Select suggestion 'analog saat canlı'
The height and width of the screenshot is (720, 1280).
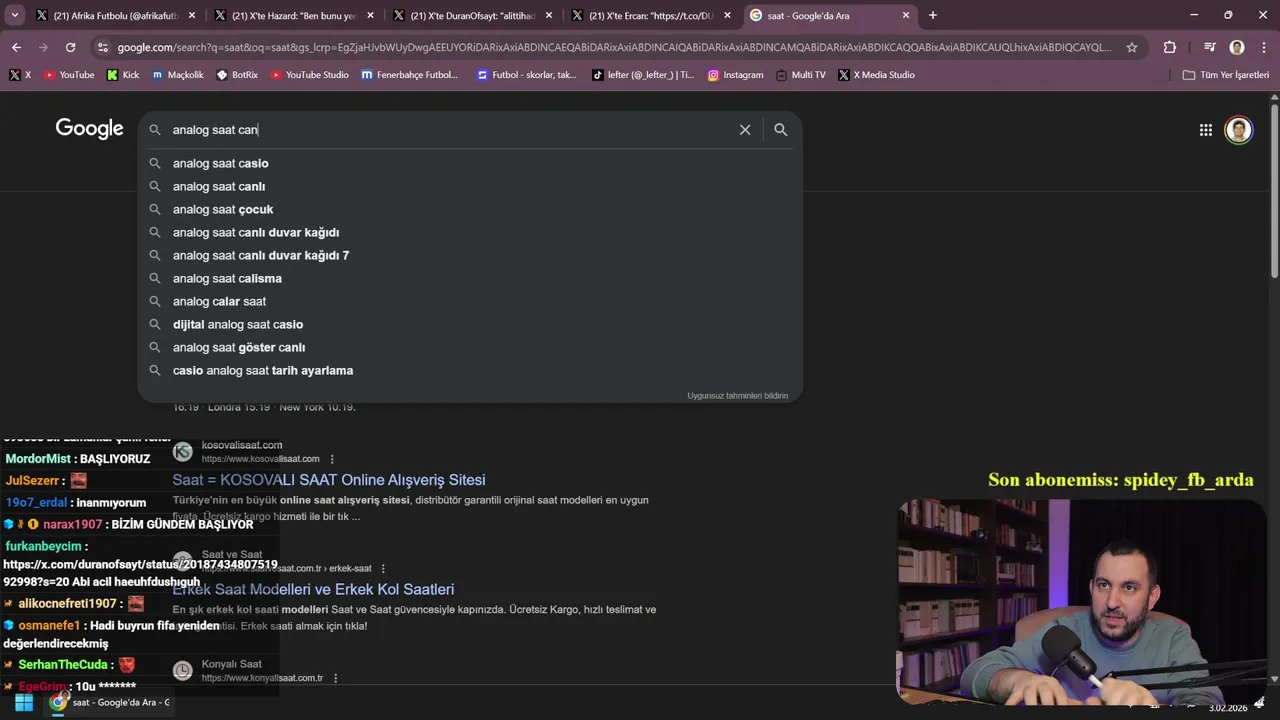click(x=470, y=186)
